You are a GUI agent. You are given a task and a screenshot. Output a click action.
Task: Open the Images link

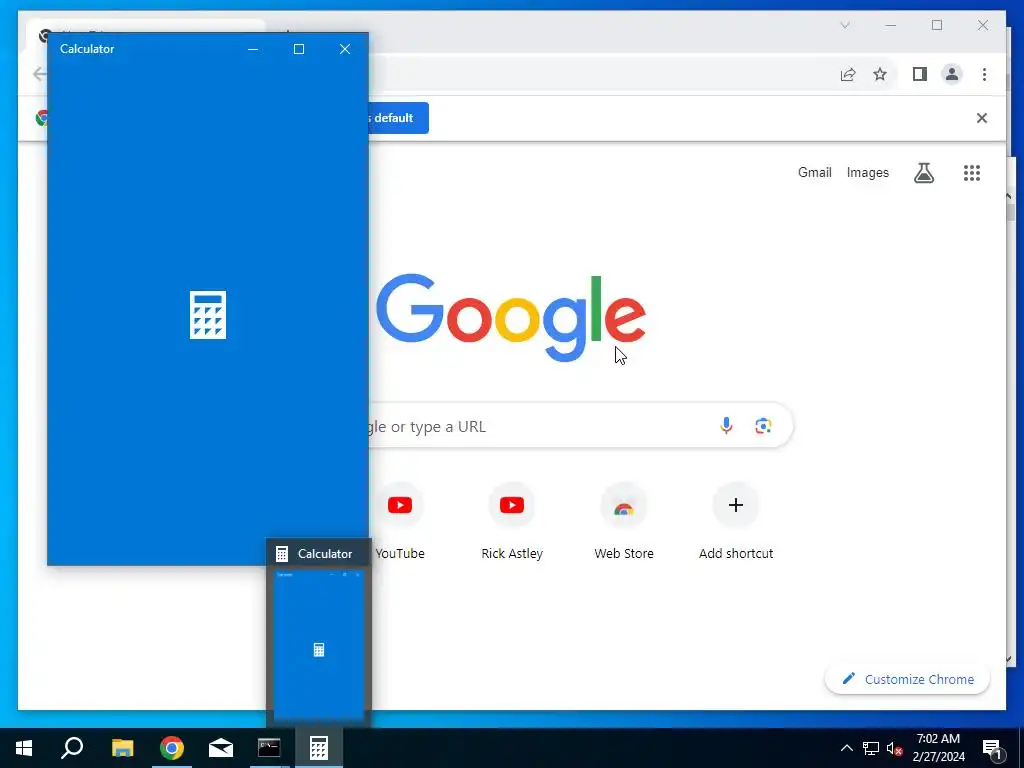pos(867,172)
